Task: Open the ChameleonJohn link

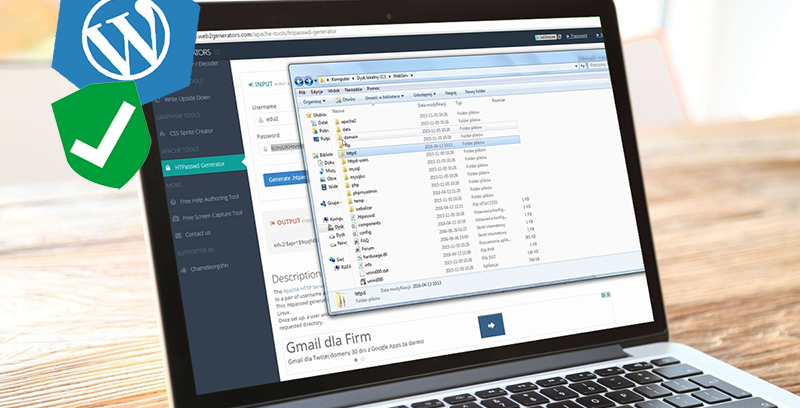Action: pos(209,267)
